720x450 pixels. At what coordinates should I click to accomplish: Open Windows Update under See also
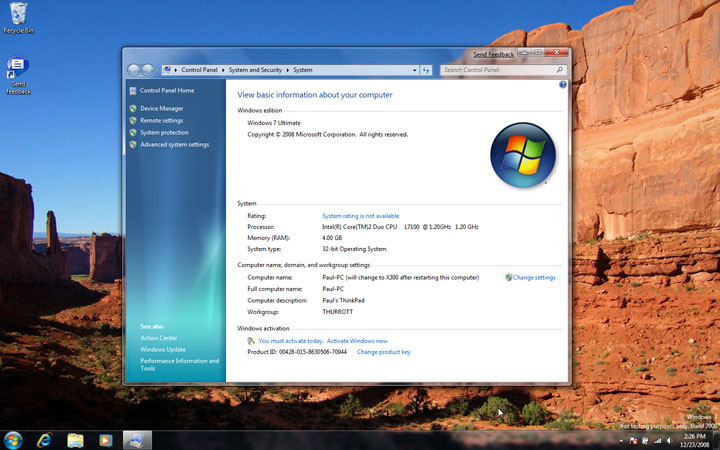163,349
